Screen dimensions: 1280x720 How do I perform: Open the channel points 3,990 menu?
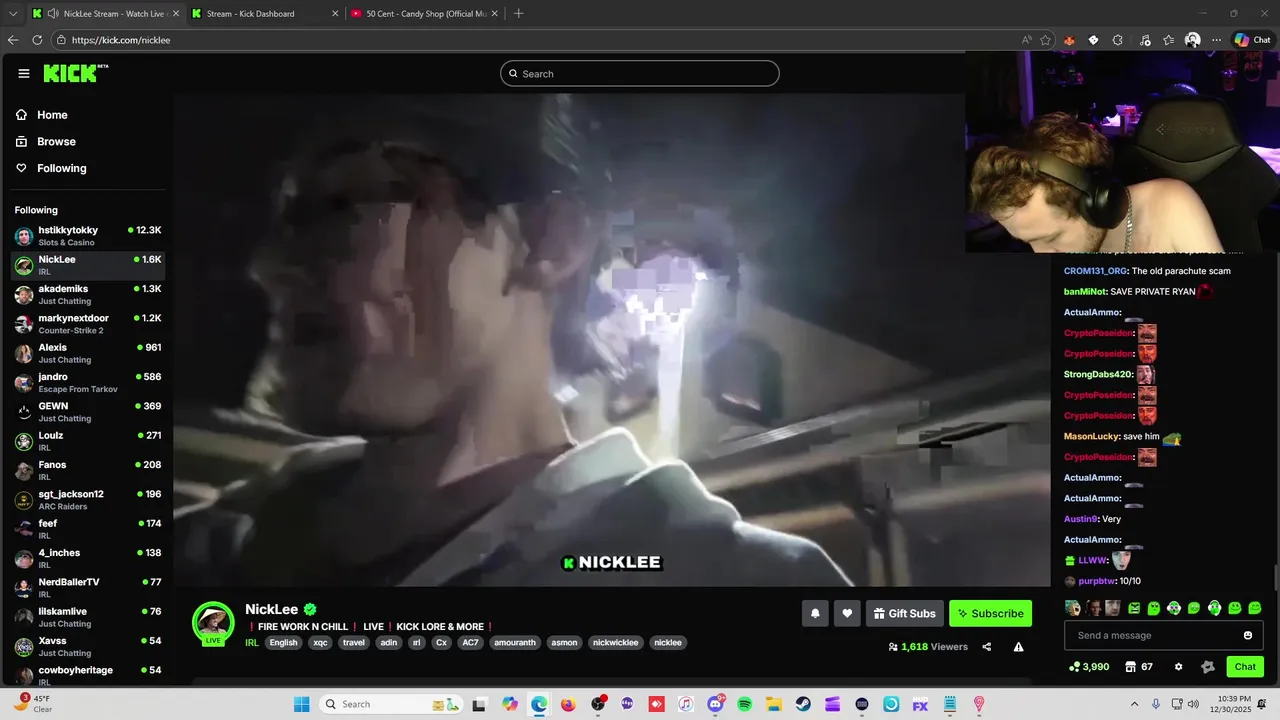[x=1089, y=667]
